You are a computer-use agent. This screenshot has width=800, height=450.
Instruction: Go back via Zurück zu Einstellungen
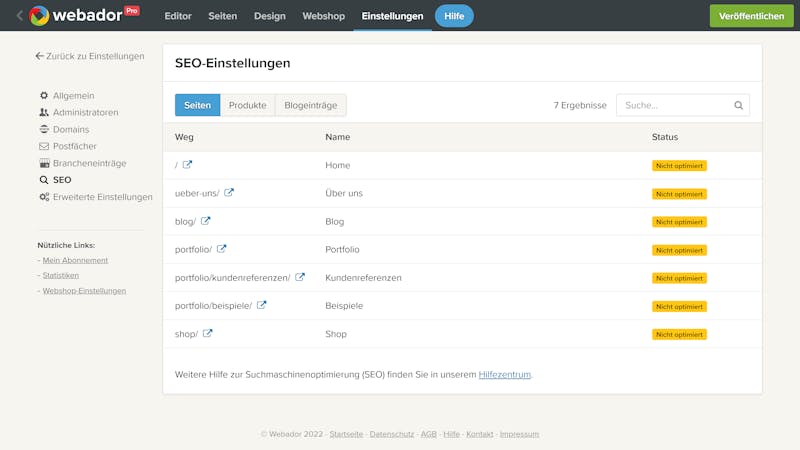(89, 57)
